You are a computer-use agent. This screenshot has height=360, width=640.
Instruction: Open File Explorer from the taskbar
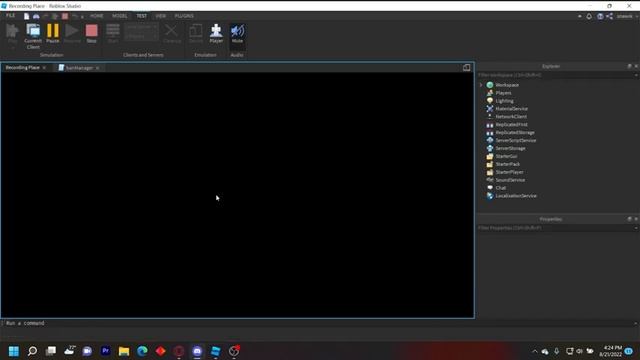pyautogui.click(x=124, y=351)
